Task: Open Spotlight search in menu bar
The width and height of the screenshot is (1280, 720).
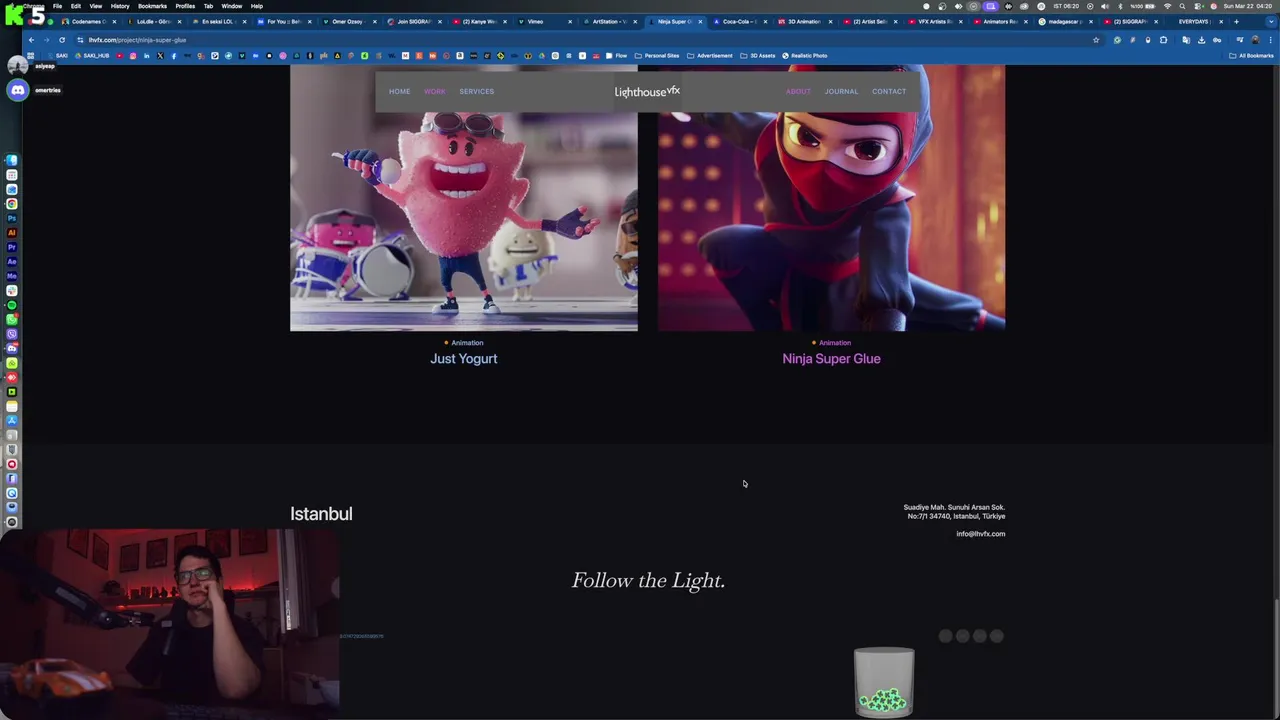Action: pyautogui.click(x=1182, y=6)
